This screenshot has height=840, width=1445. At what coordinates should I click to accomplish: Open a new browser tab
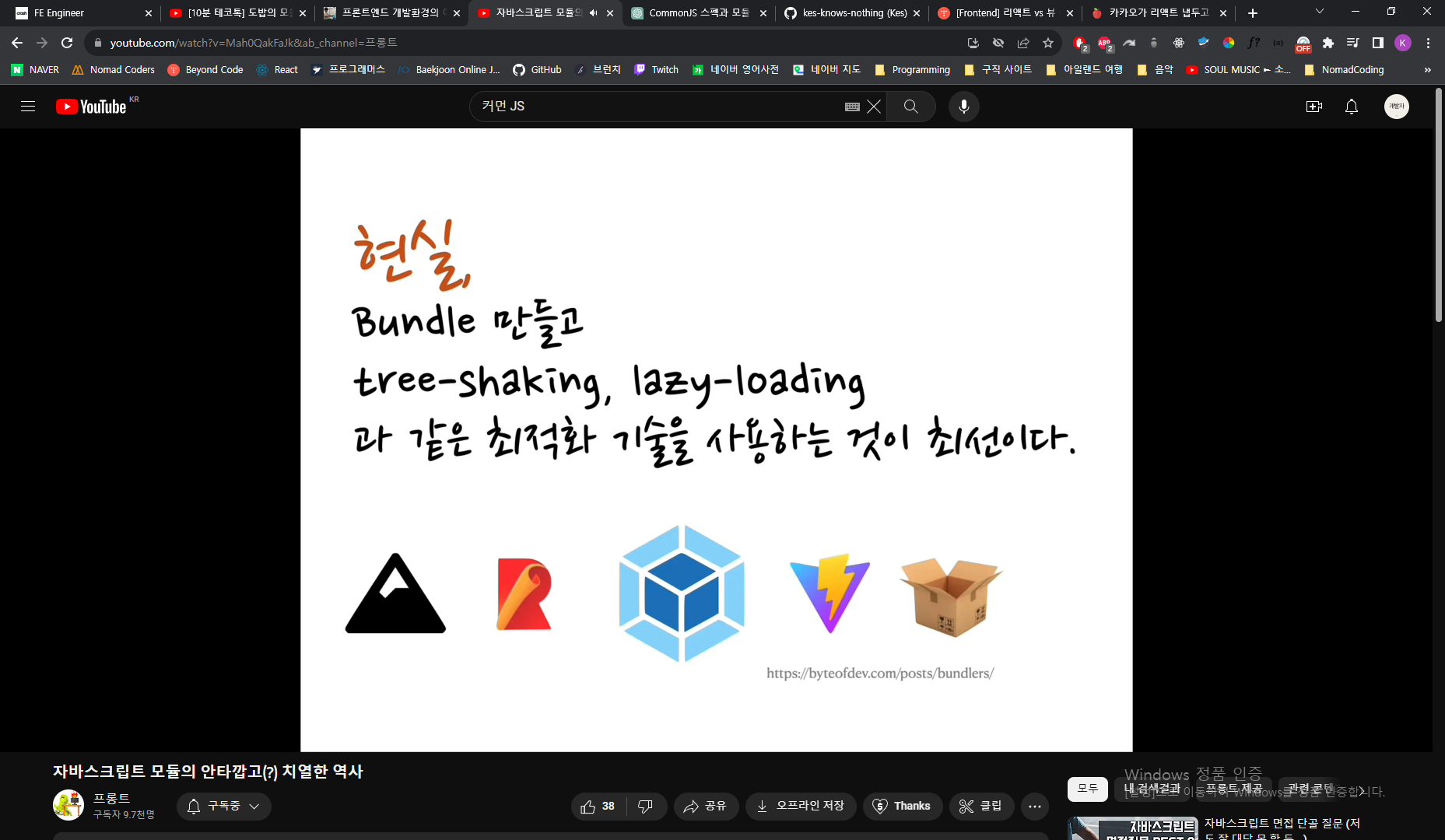pyautogui.click(x=1253, y=13)
